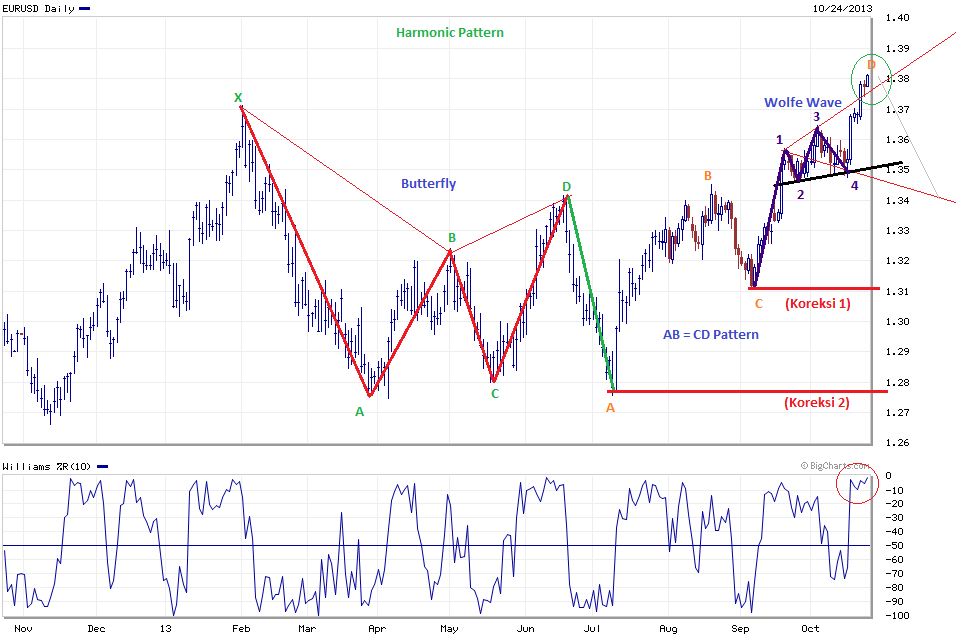The image size is (956, 644).
Task: Click the Wolfe Wave point "3" label
Action: (x=816, y=116)
